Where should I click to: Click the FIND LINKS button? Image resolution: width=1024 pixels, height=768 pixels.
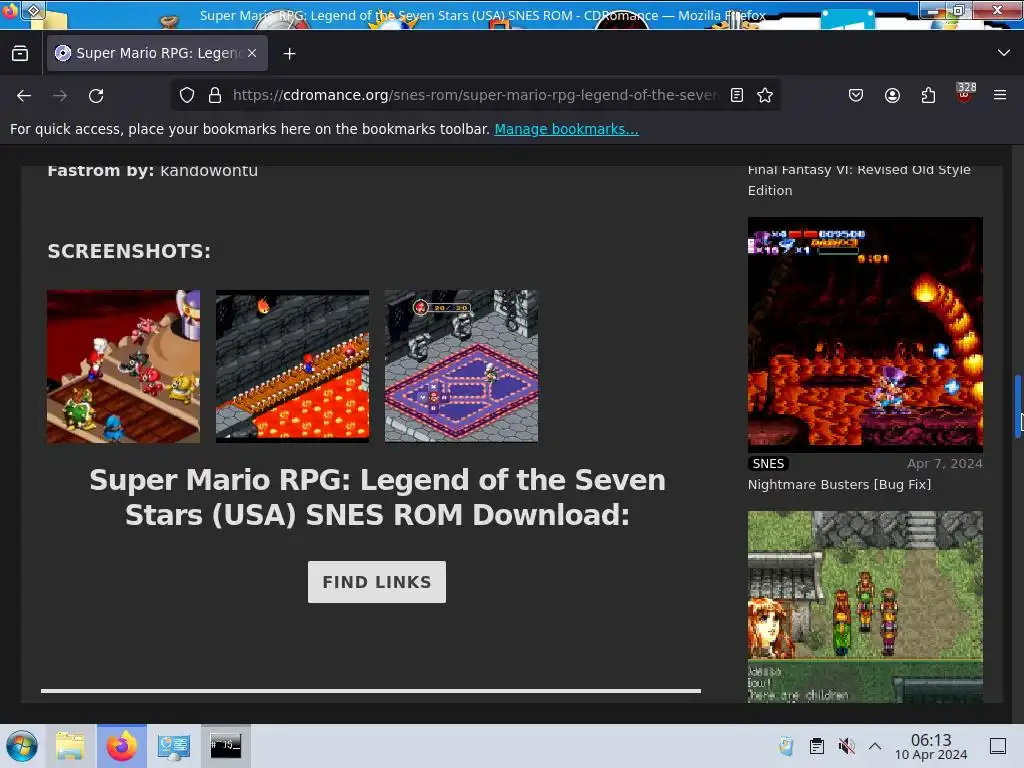tap(377, 582)
